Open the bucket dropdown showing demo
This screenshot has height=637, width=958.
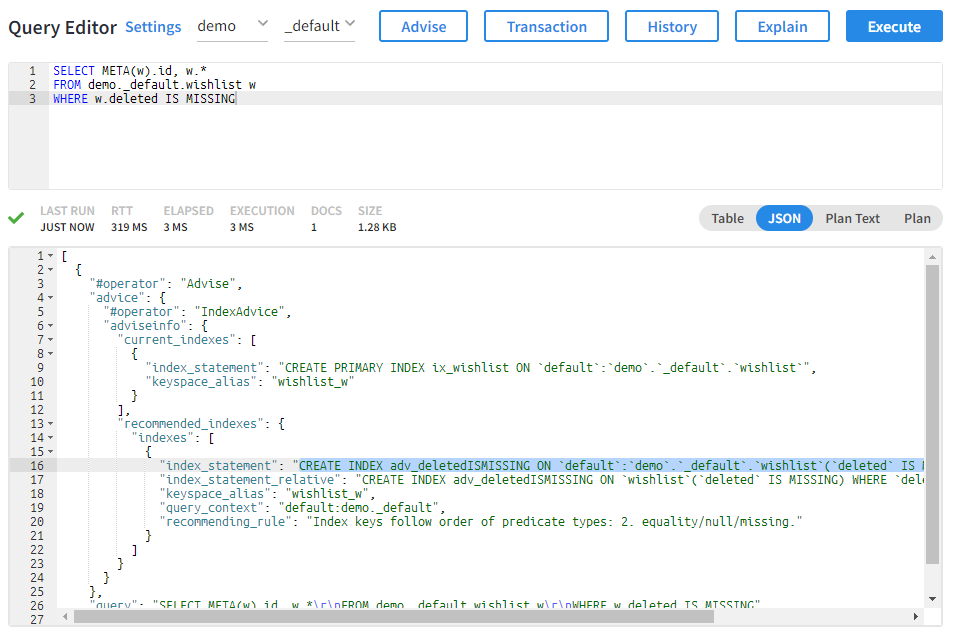[233, 26]
